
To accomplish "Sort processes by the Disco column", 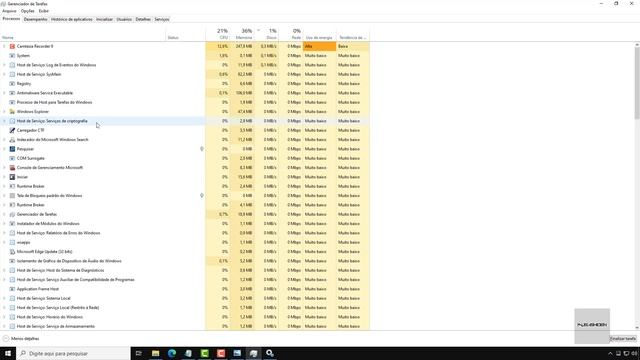I will (x=267, y=34).
